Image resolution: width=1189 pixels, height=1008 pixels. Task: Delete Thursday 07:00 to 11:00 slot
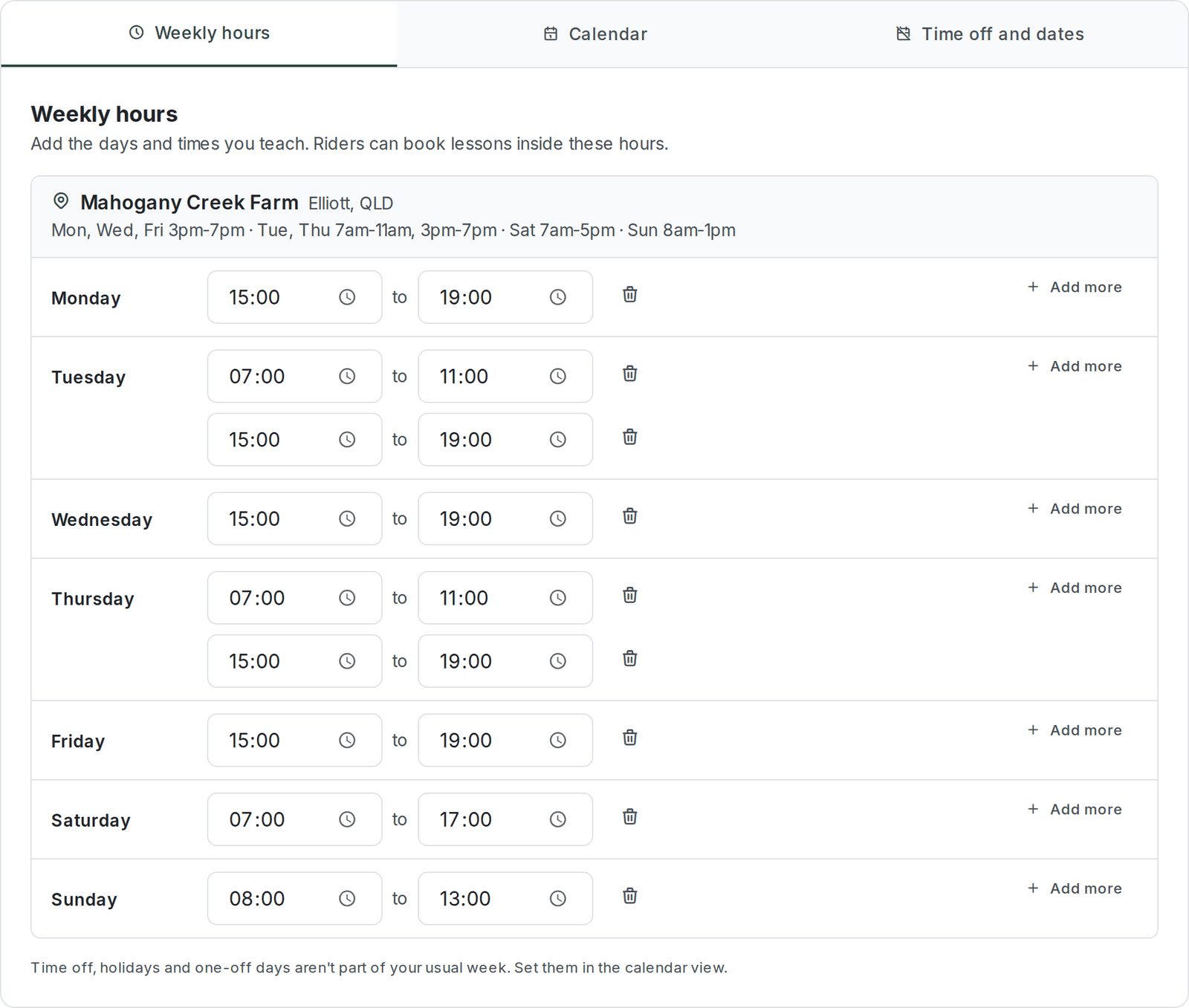(629, 595)
